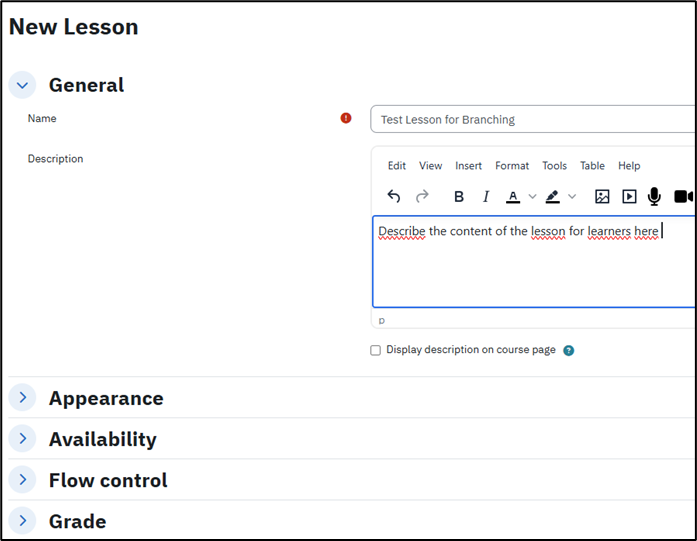Viewport: 697px width, 541px height.
Task: Collapse the General section
Action: [22, 85]
